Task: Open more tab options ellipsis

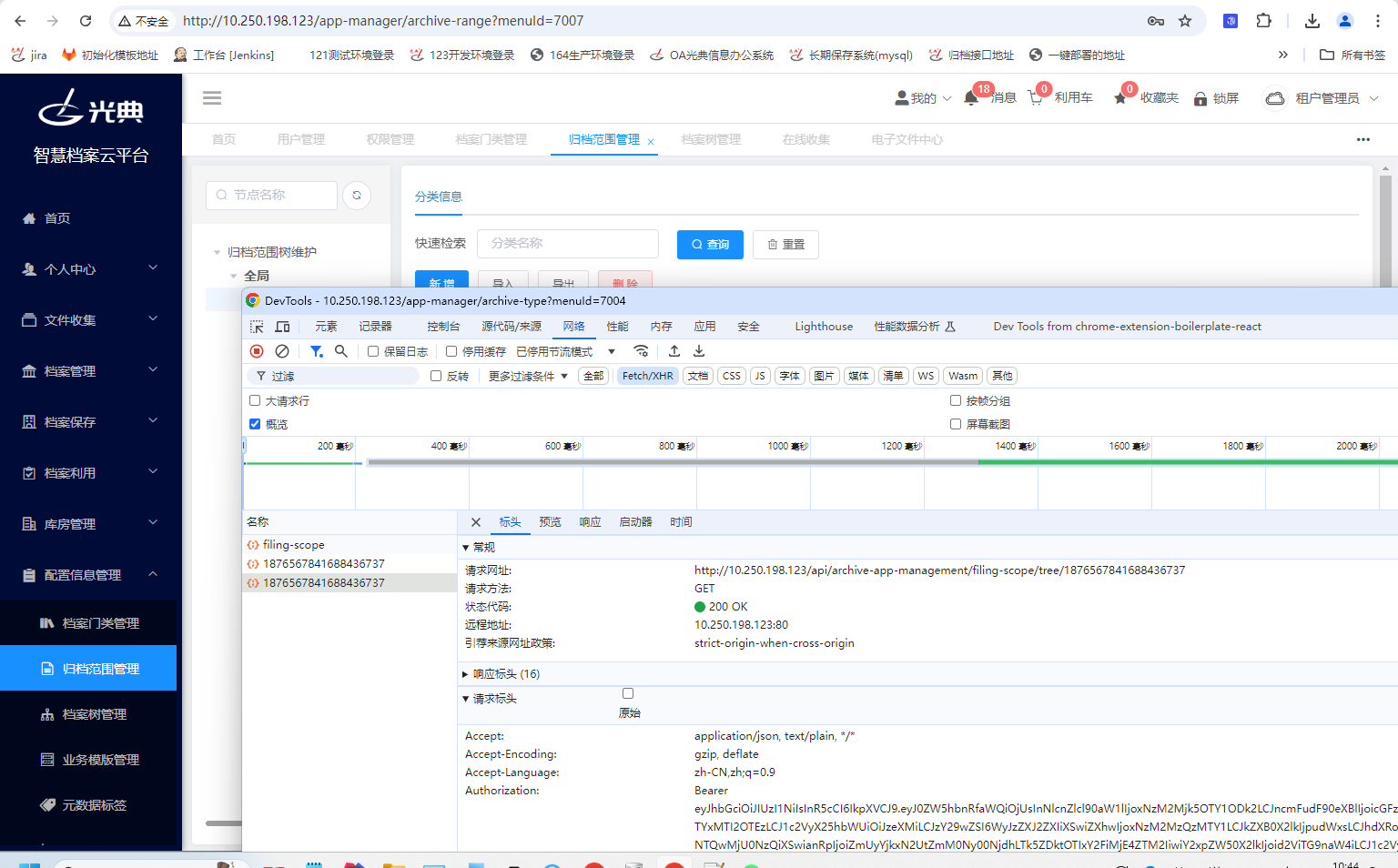Action: 1363,140
